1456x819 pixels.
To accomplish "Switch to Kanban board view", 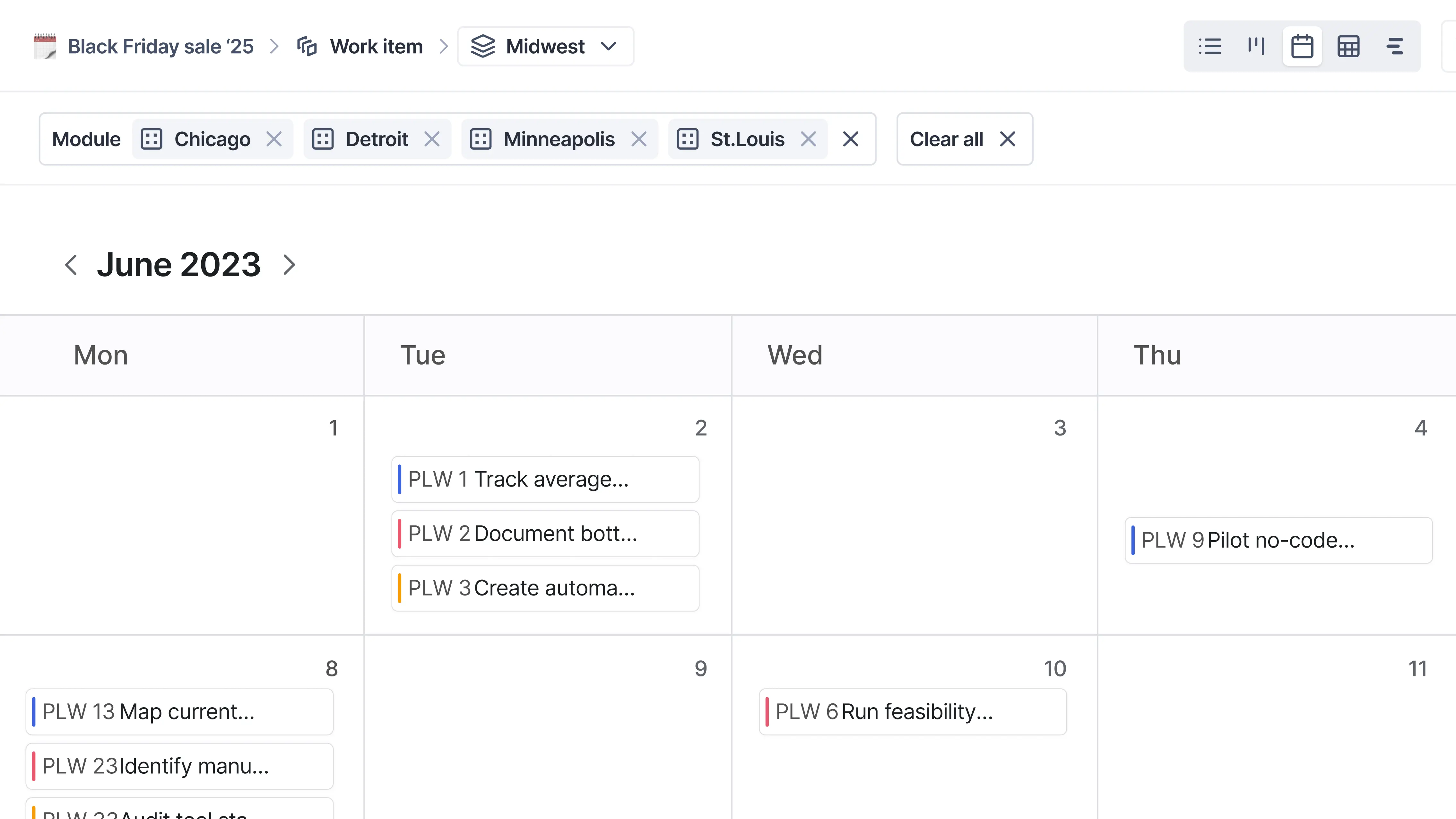I will click(1255, 46).
